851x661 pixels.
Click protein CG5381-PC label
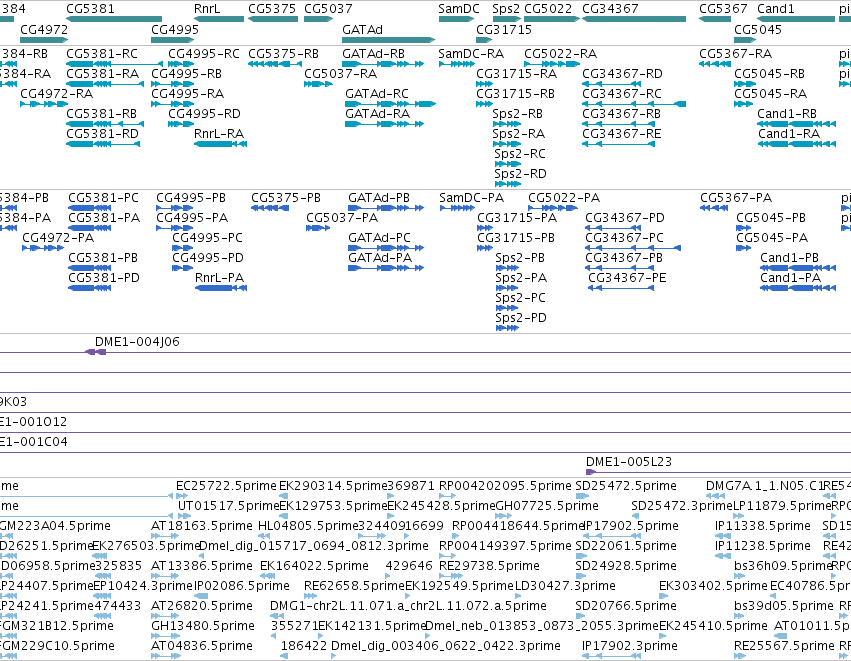(x=103, y=198)
